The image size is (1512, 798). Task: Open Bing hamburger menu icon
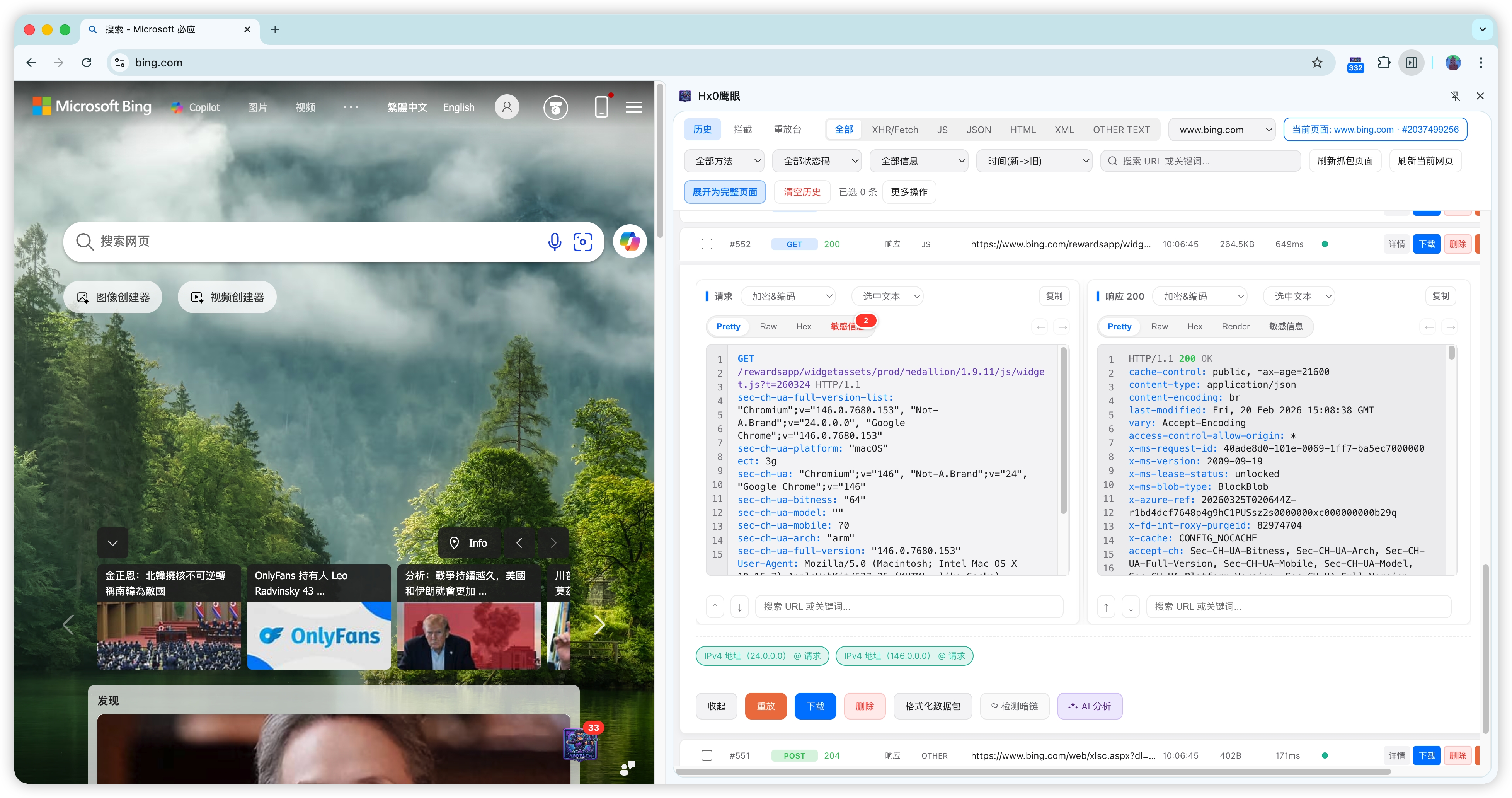coord(634,107)
